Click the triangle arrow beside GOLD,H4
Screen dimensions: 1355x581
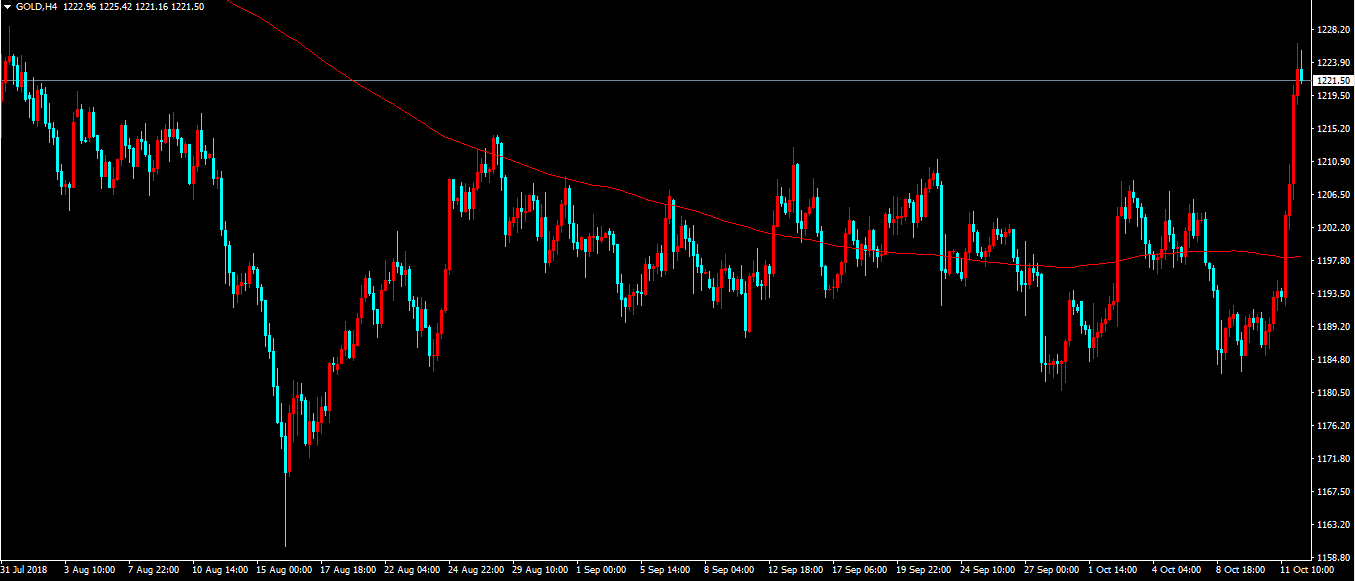[x=7, y=7]
